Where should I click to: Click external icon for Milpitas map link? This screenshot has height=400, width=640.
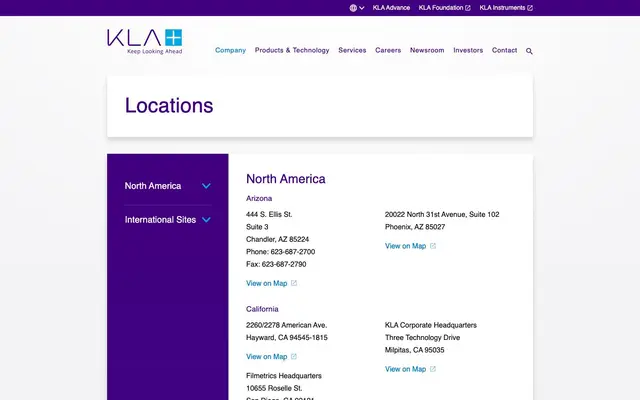click(x=433, y=369)
